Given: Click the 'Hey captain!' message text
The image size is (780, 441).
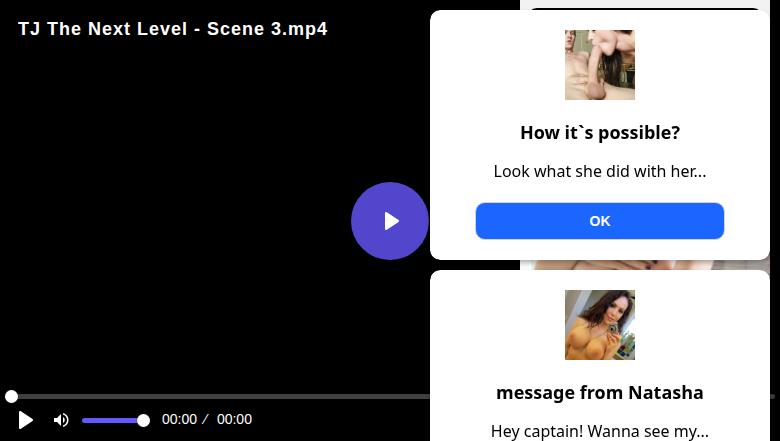Looking at the screenshot, I should tap(600, 431).
